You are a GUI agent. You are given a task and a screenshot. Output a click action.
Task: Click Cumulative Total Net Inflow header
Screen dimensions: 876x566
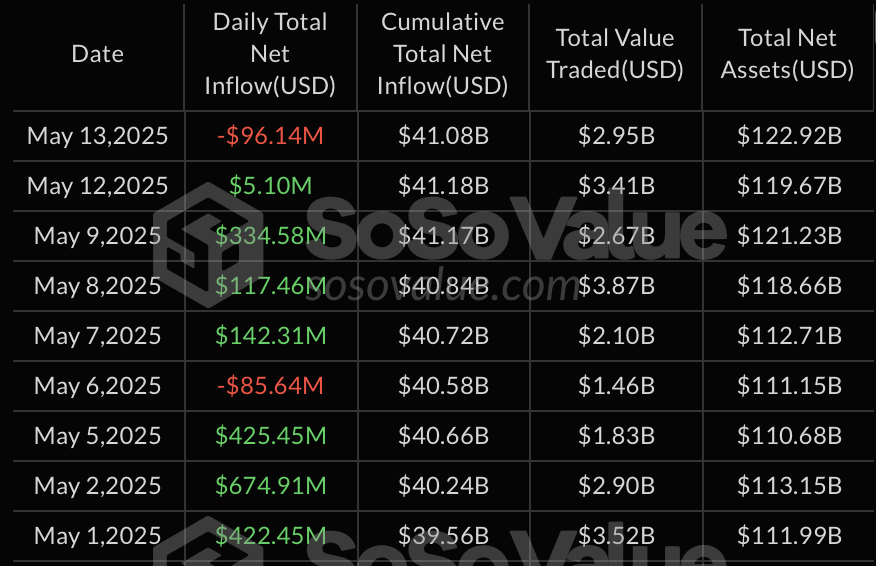442,54
